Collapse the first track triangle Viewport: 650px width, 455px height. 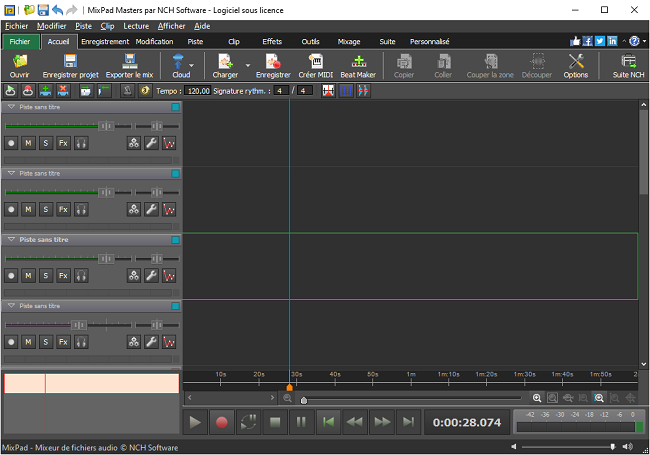(x=11, y=107)
